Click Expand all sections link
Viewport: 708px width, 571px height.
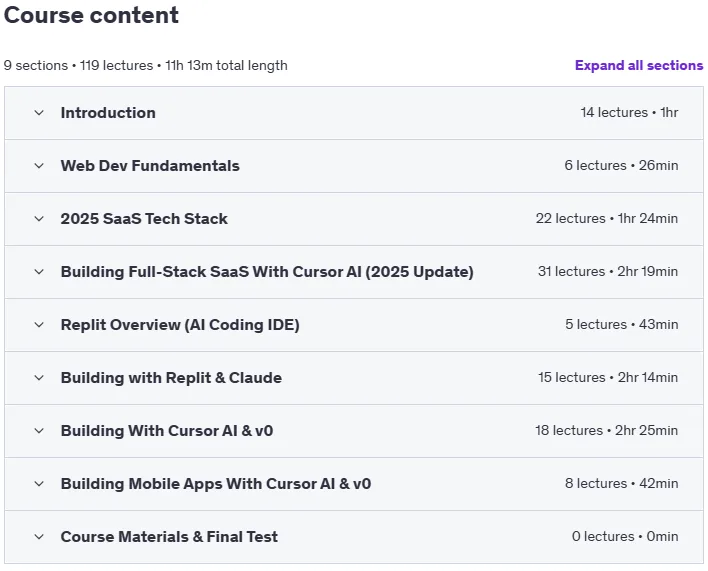(x=639, y=65)
